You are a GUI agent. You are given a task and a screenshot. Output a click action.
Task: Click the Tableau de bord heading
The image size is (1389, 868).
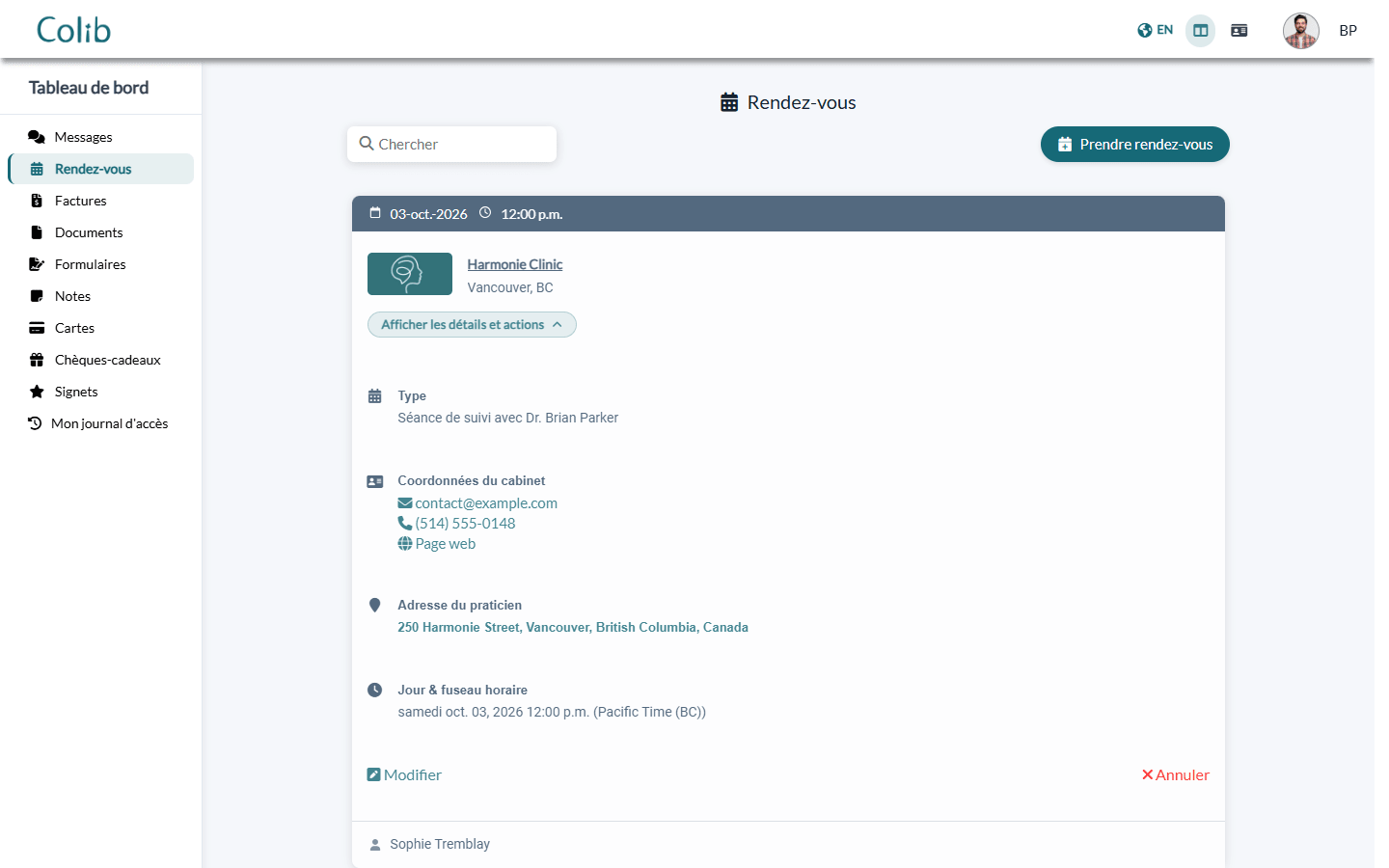[x=89, y=88]
